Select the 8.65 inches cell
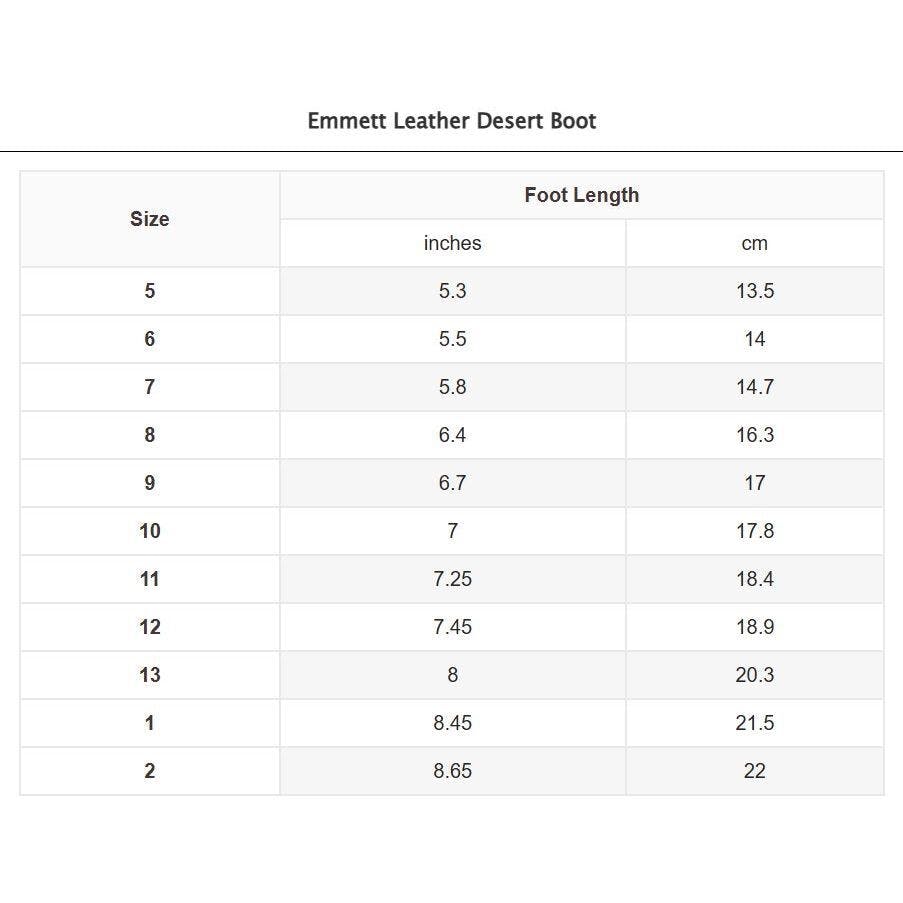This screenshot has height=903, width=903. tap(453, 771)
